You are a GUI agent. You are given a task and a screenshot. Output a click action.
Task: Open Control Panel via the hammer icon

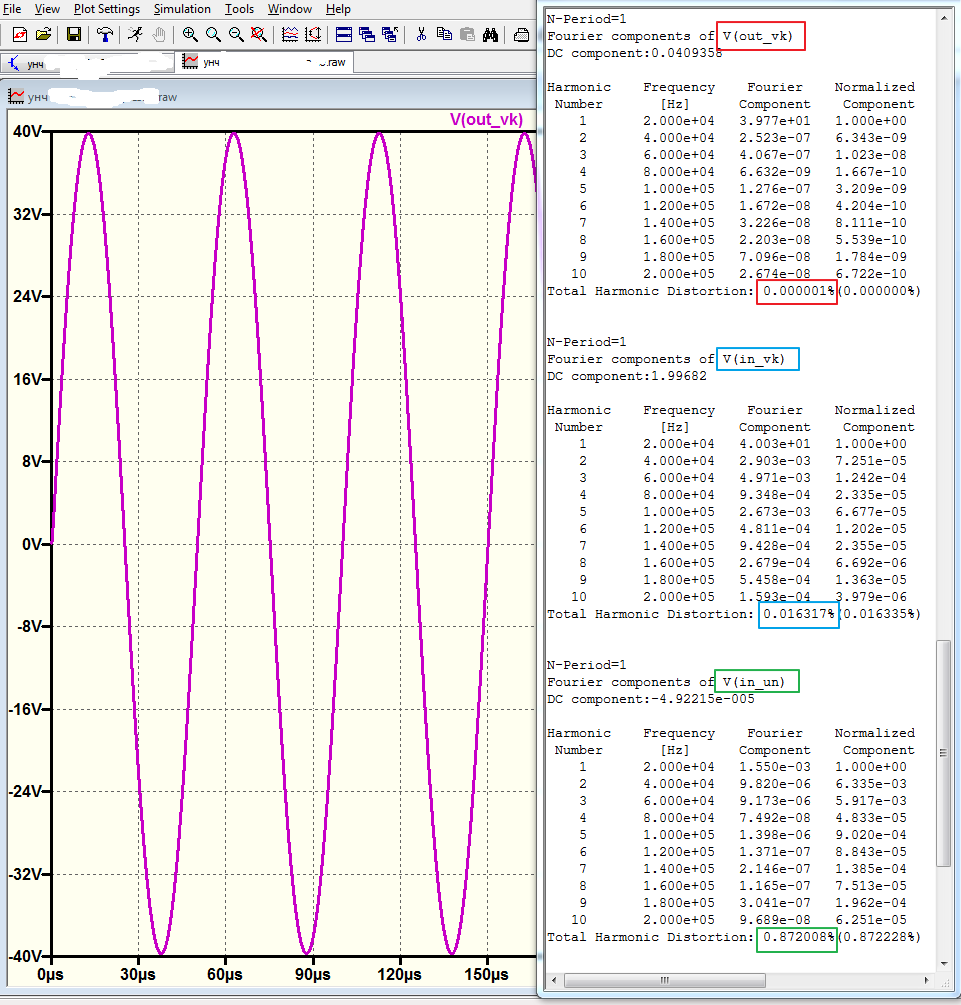105,34
